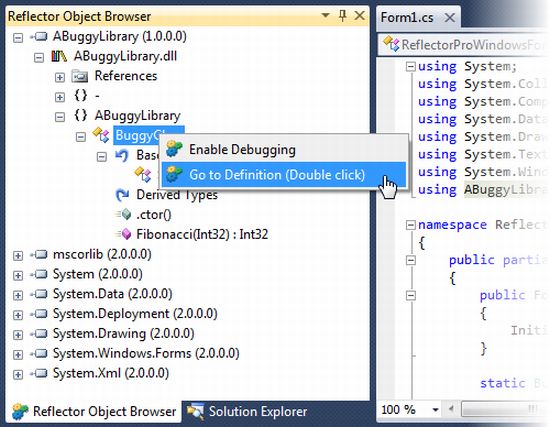Expand the System.Data (2.0.0.0) assembly
This screenshot has width=550, height=427.
(18, 295)
